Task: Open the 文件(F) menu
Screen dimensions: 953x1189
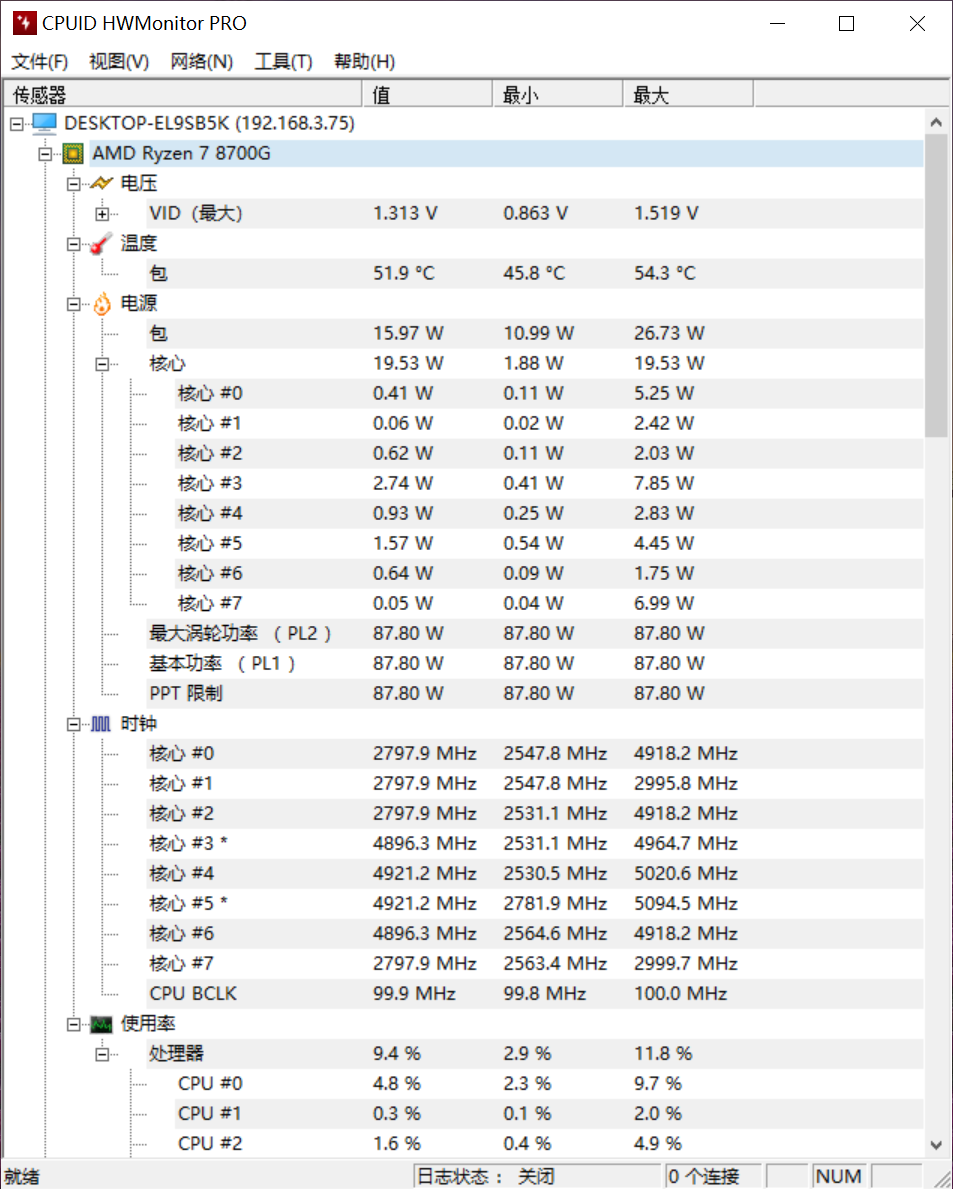Action: (x=39, y=61)
